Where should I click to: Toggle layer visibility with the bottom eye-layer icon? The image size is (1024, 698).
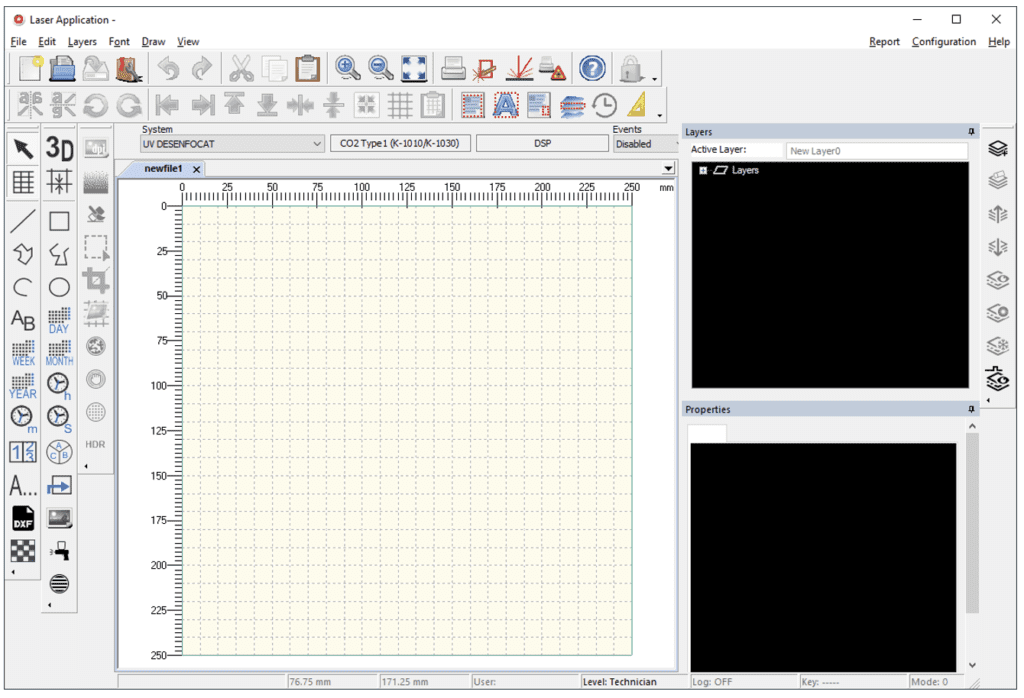(998, 378)
